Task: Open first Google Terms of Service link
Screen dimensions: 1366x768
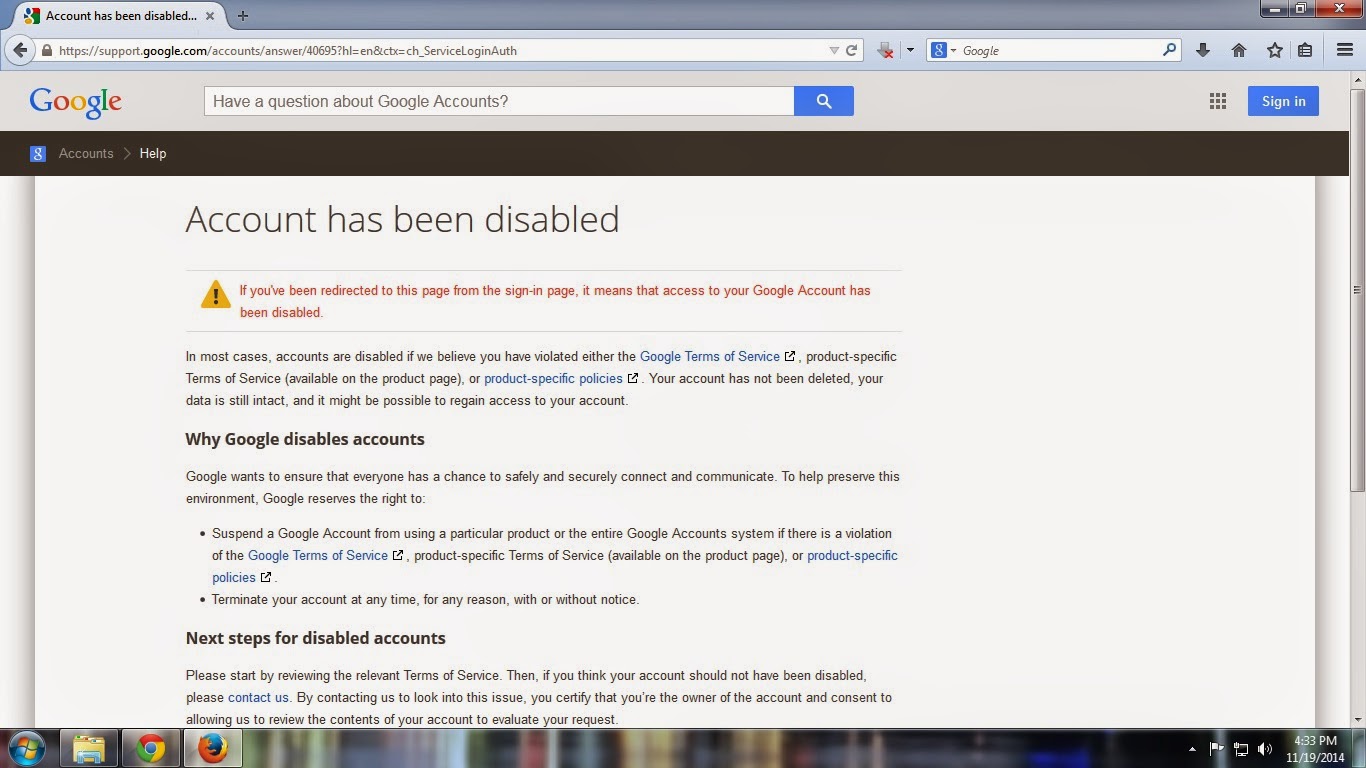Action: (710, 356)
